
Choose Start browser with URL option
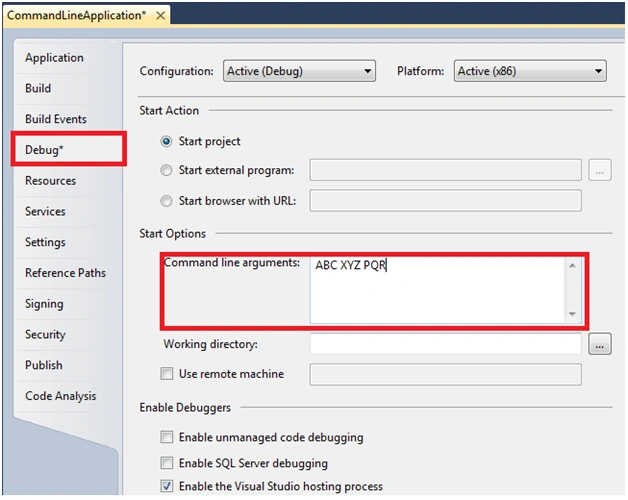166,201
